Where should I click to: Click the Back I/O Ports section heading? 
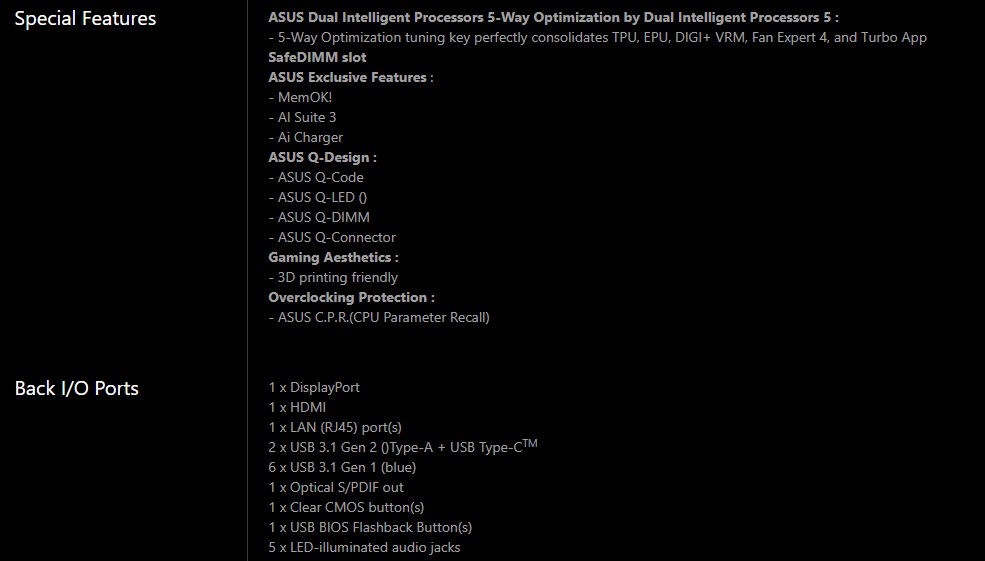point(76,388)
